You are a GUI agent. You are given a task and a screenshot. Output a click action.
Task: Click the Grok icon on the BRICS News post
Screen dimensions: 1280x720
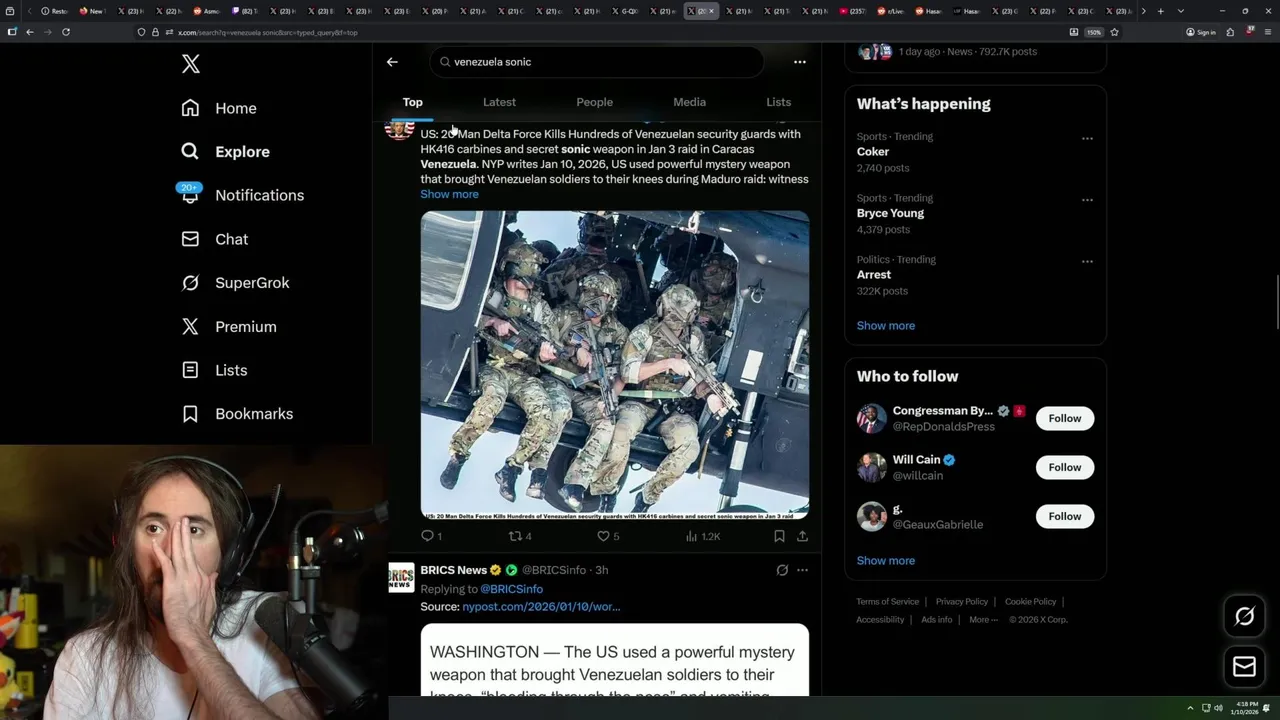pyautogui.click(x=782, y=570)
